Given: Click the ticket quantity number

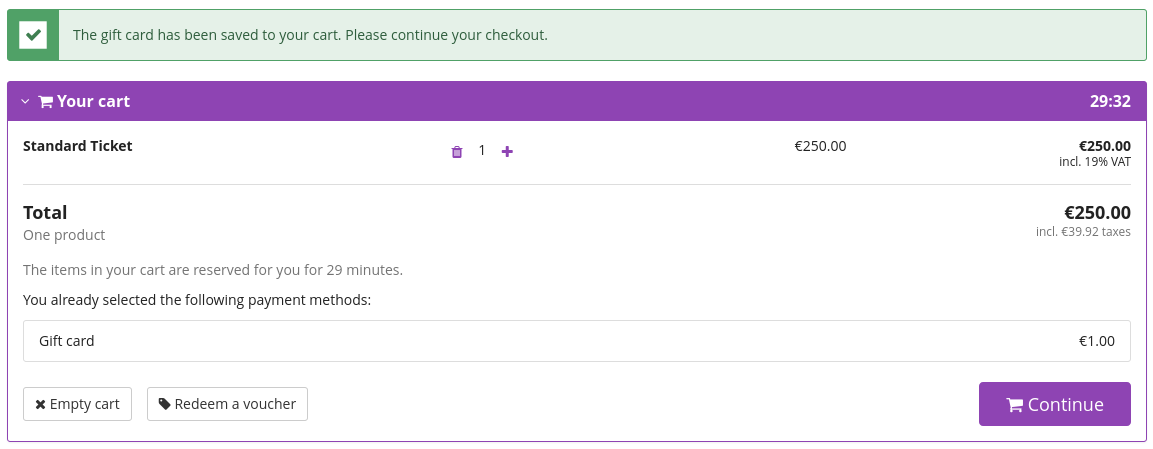Looking at the screenshot, I should pyautogui.click(x=482, y=151).
